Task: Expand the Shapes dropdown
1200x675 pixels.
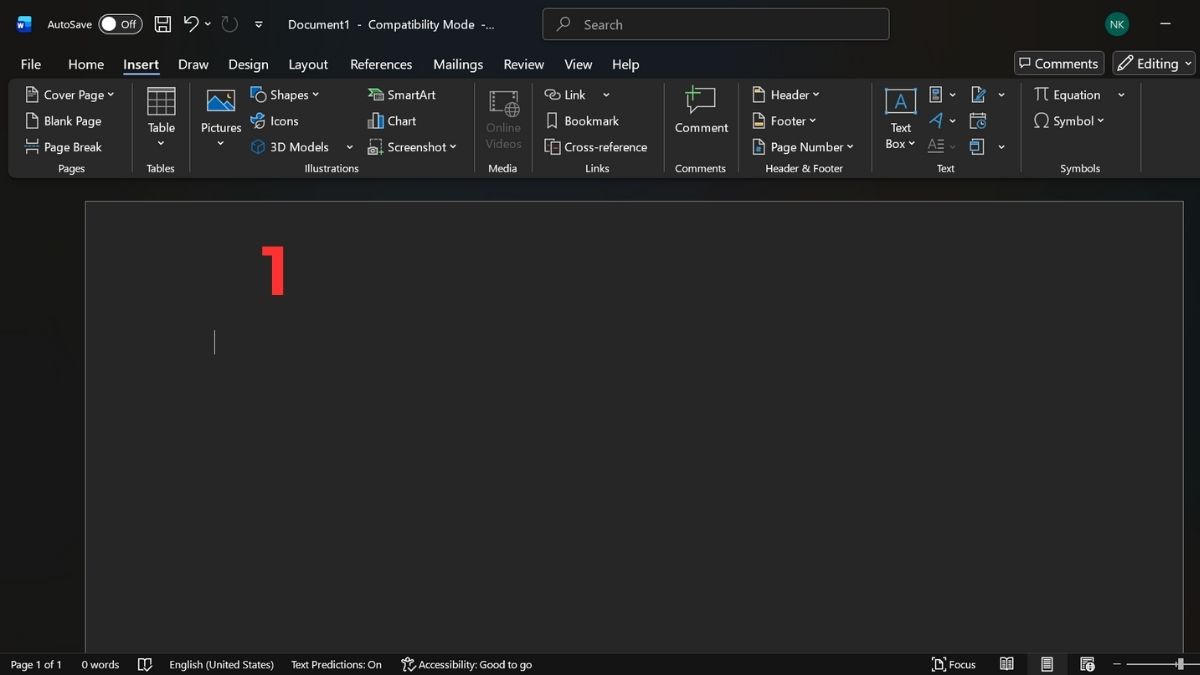Action: [x=285, y=95]
